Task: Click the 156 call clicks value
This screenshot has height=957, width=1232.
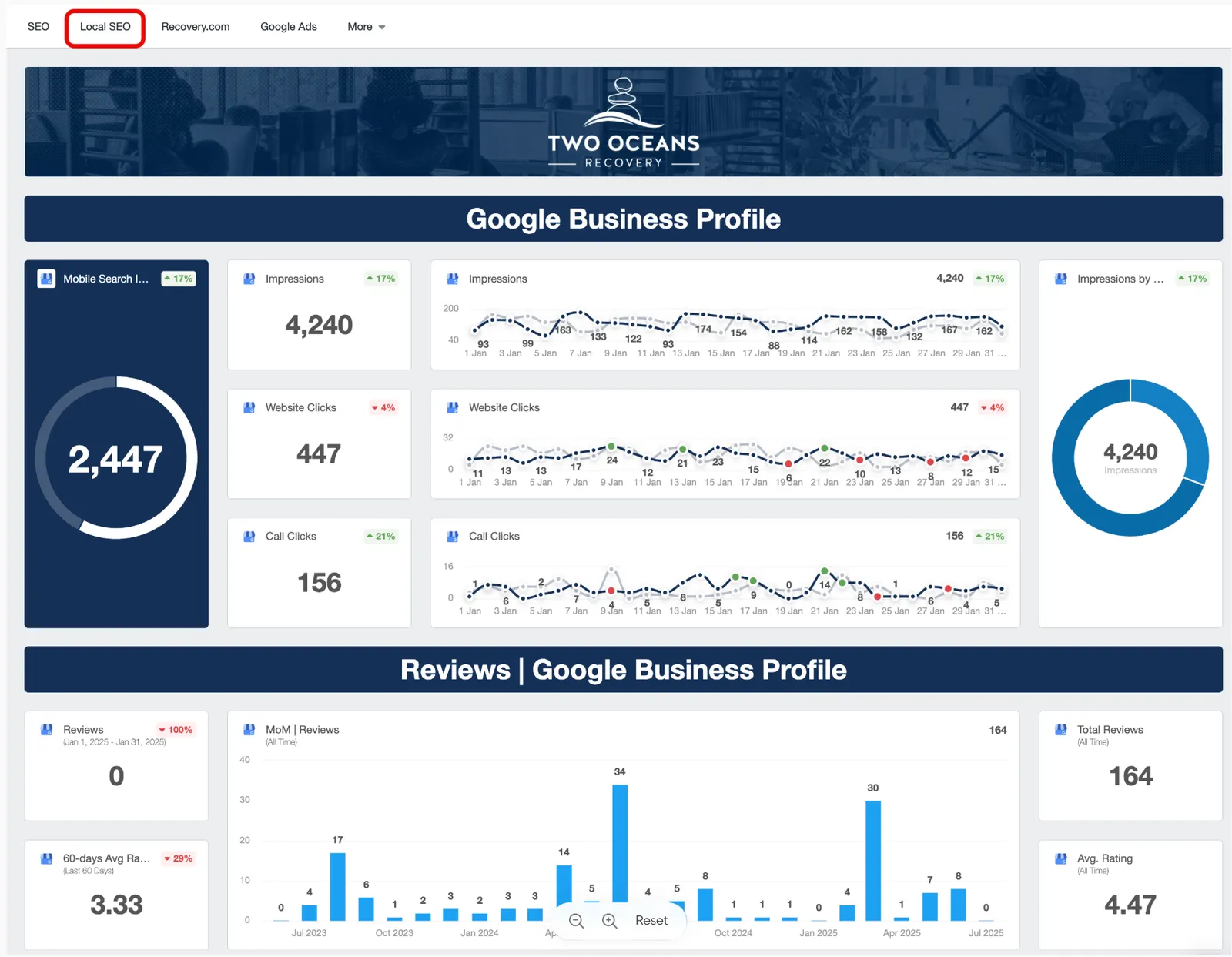Action: point(319,583)
